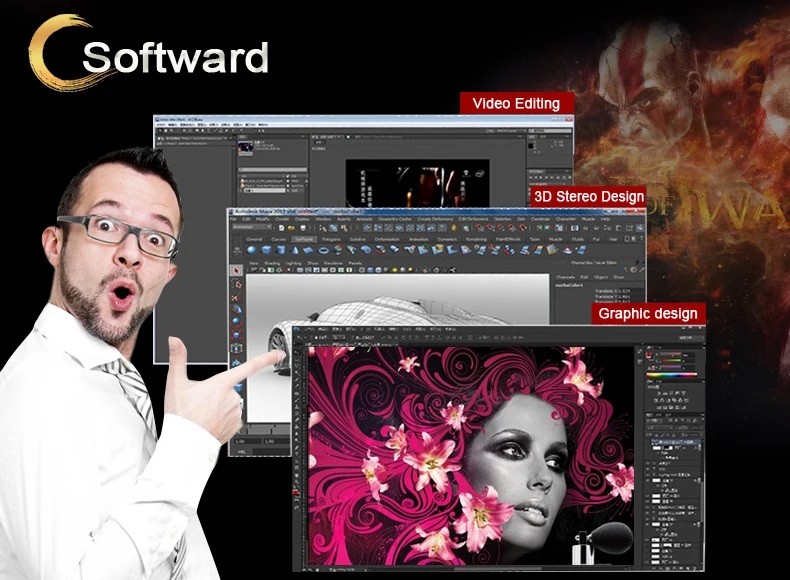Click the red slider in Photoshop Color panel
This screenshot has width=790, height=580.
click(670, 353)
